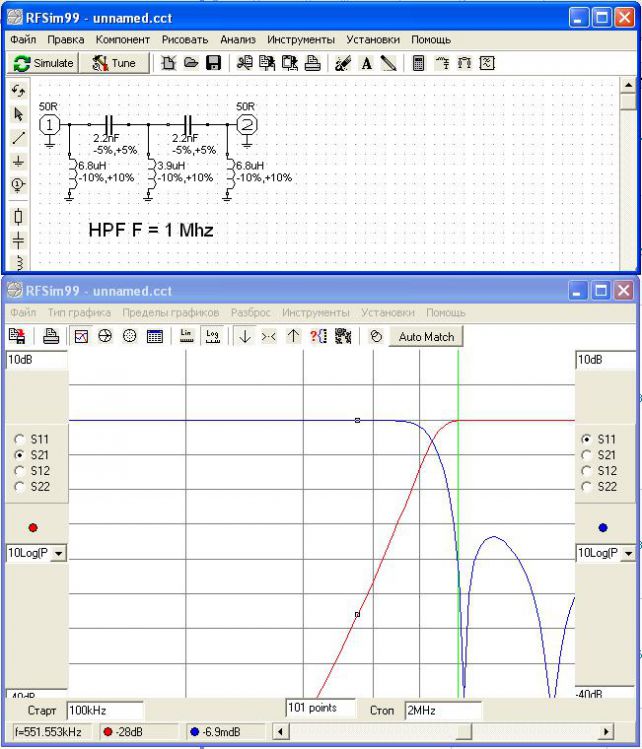Print the graph
The width and height of the screenshot is (642, 749).
pyautogui.click(x=51, y=336)
